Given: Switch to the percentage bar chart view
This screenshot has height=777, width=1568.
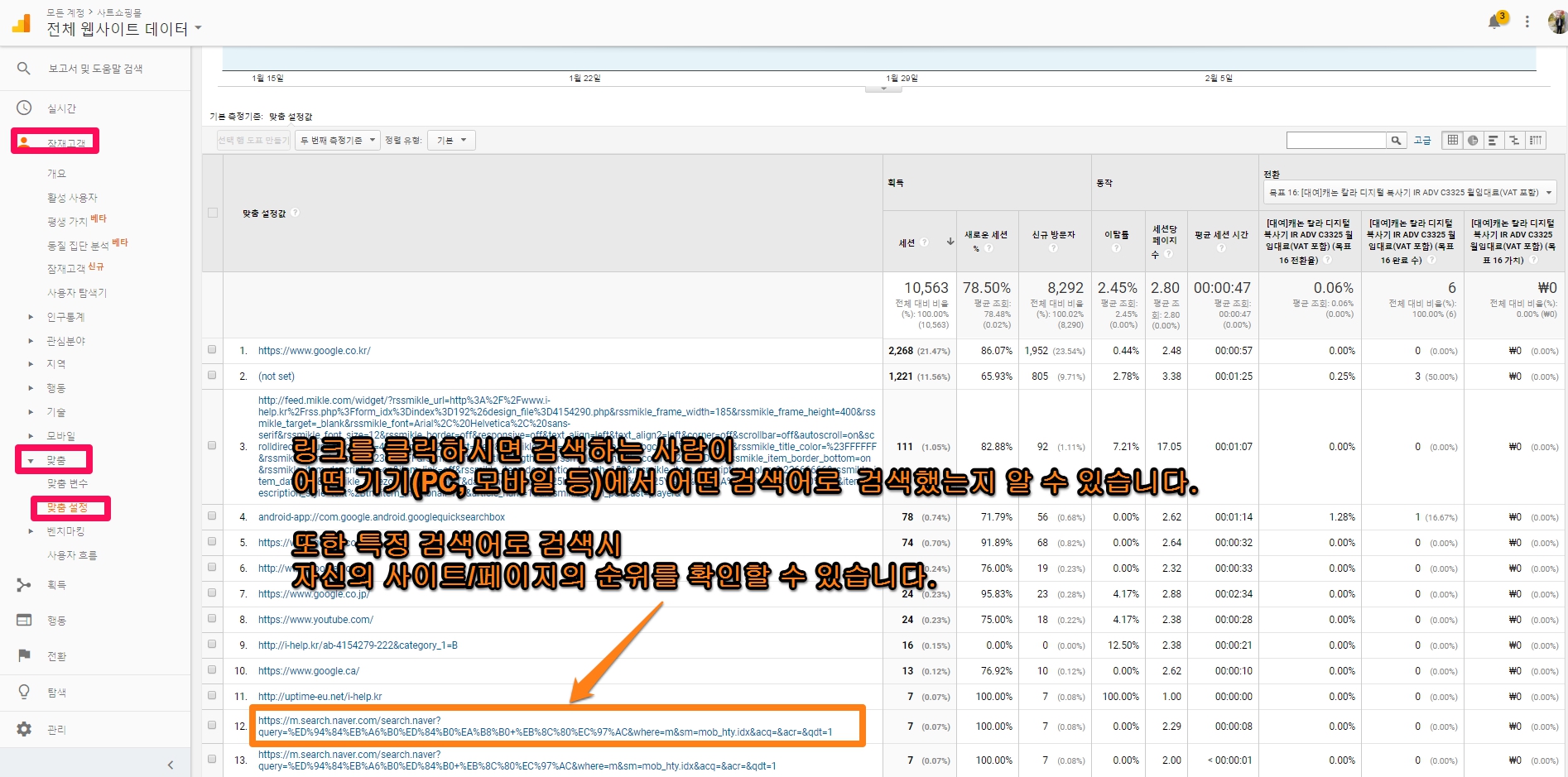Looking at the screenshot, I should (1493, 140).
